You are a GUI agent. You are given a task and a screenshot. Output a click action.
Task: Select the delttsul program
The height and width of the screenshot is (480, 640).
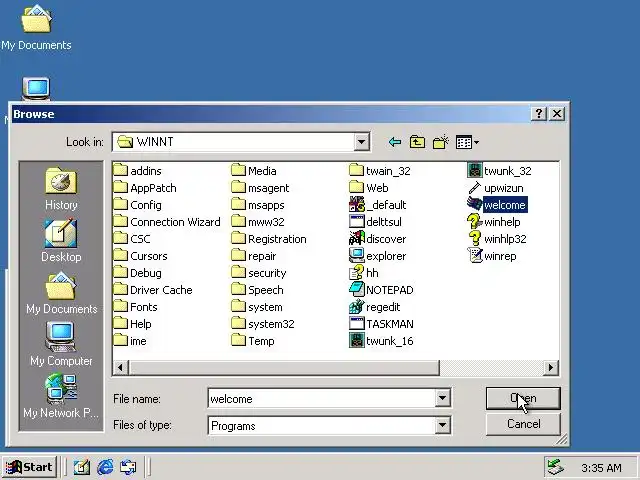376,222
